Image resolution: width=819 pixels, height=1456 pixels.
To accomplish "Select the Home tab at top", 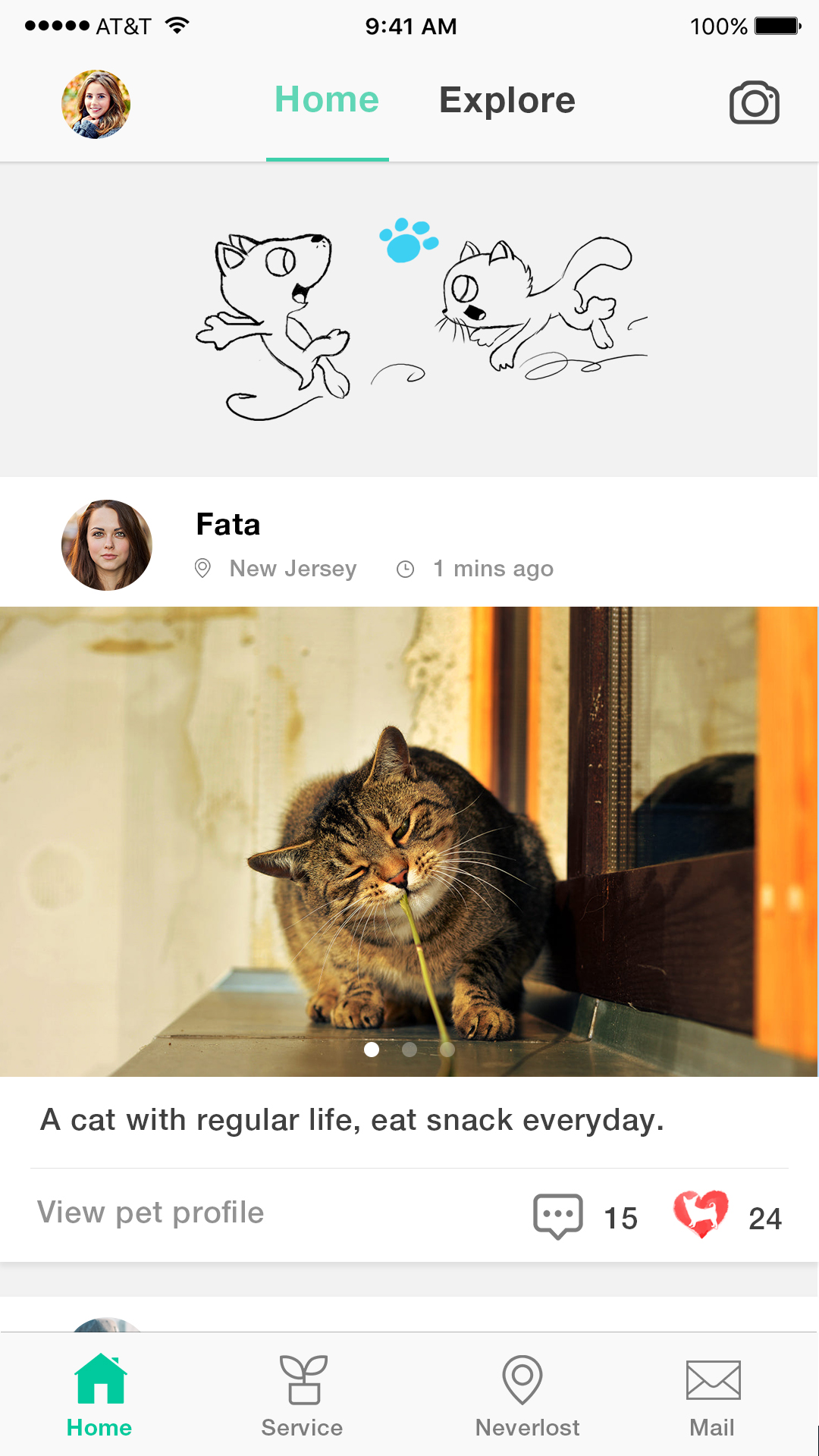I will (327, 99).
